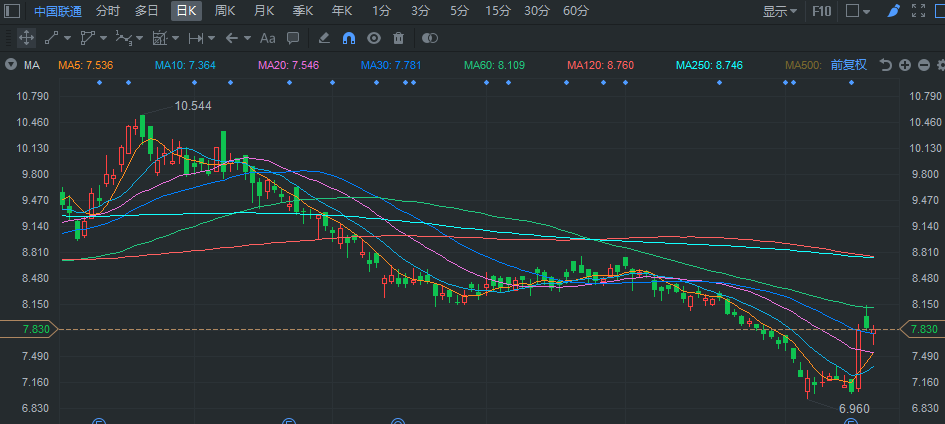
Task: Select the wave pattern drawing tool
Action: point(124,38)
